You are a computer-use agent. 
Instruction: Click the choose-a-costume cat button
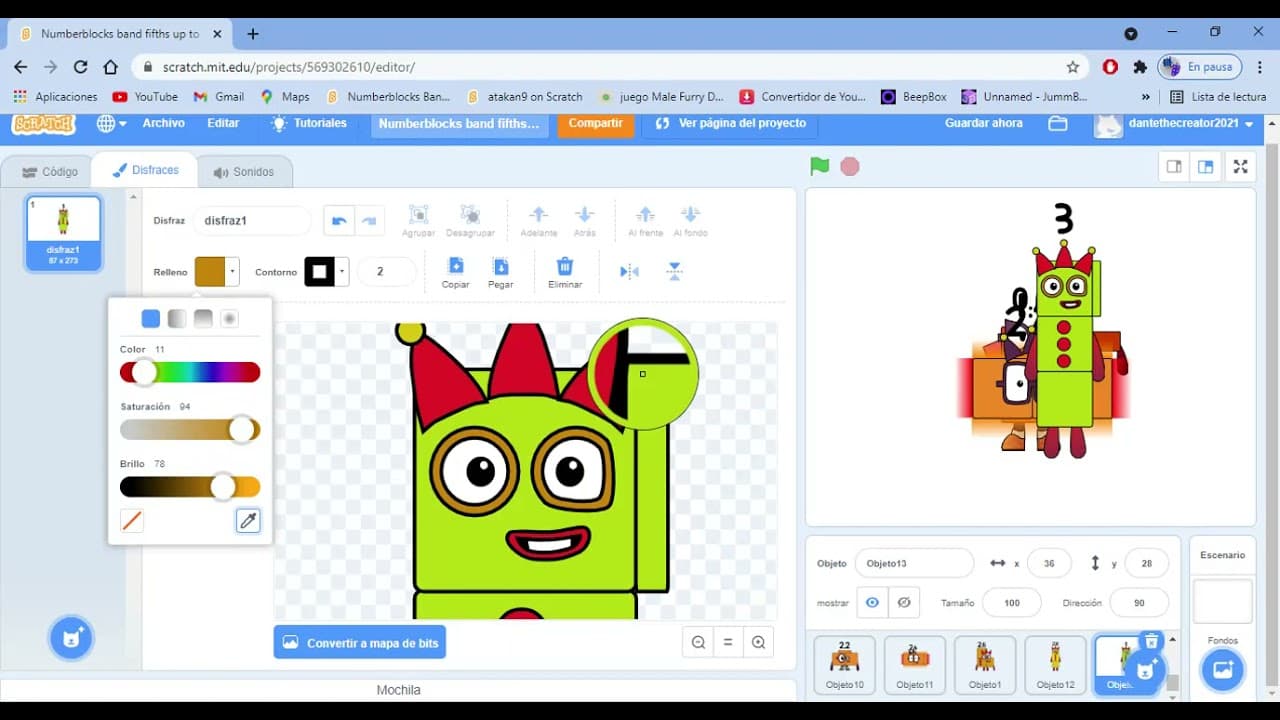[72, 638]
